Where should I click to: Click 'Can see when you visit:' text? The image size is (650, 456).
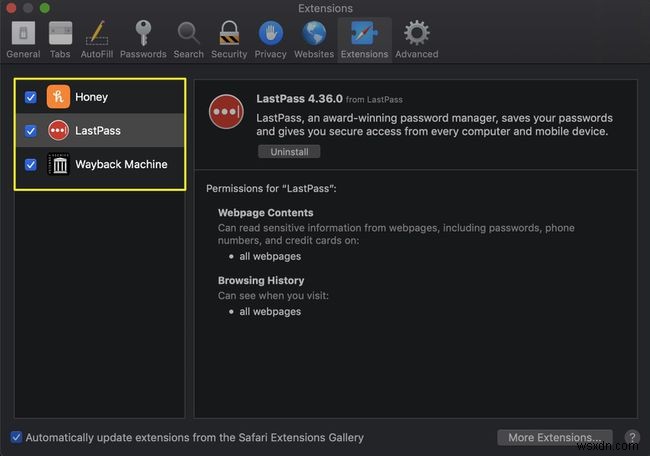273,296
